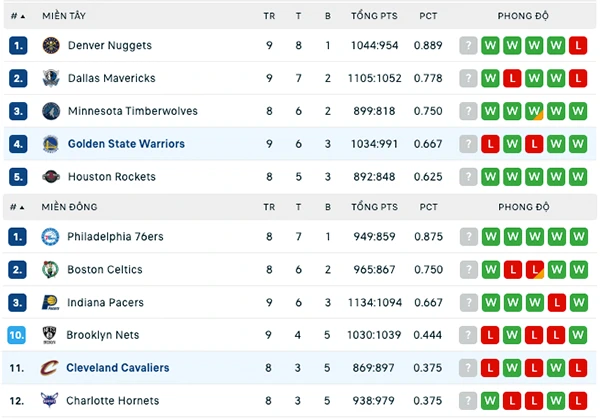This screenshot has width=600, height=419.
Task: Click the Golden State Warriors logo
Action: click(x=51, y=144)
